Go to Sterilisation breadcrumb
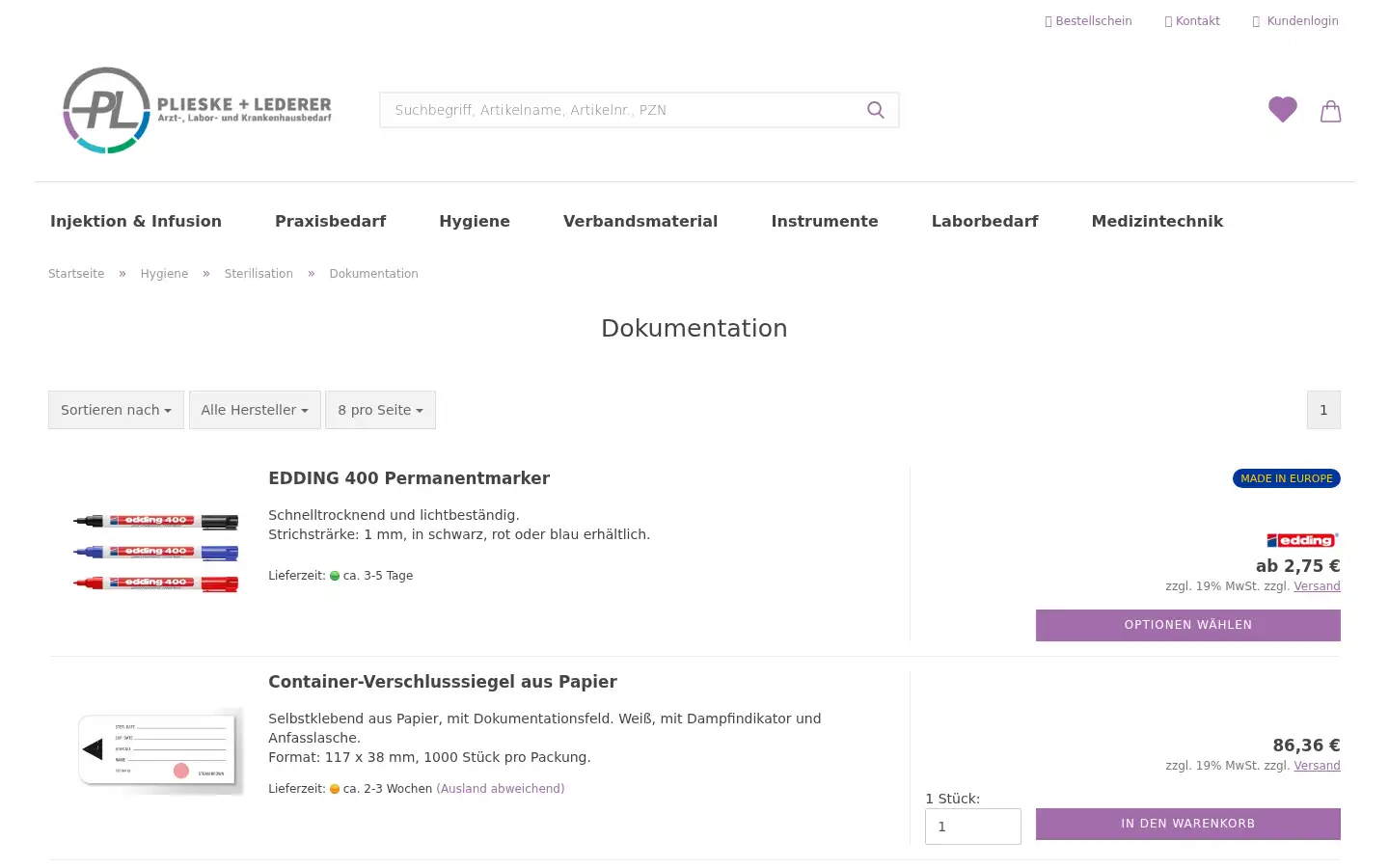The image size is (1389, 868). pos(259,274)
